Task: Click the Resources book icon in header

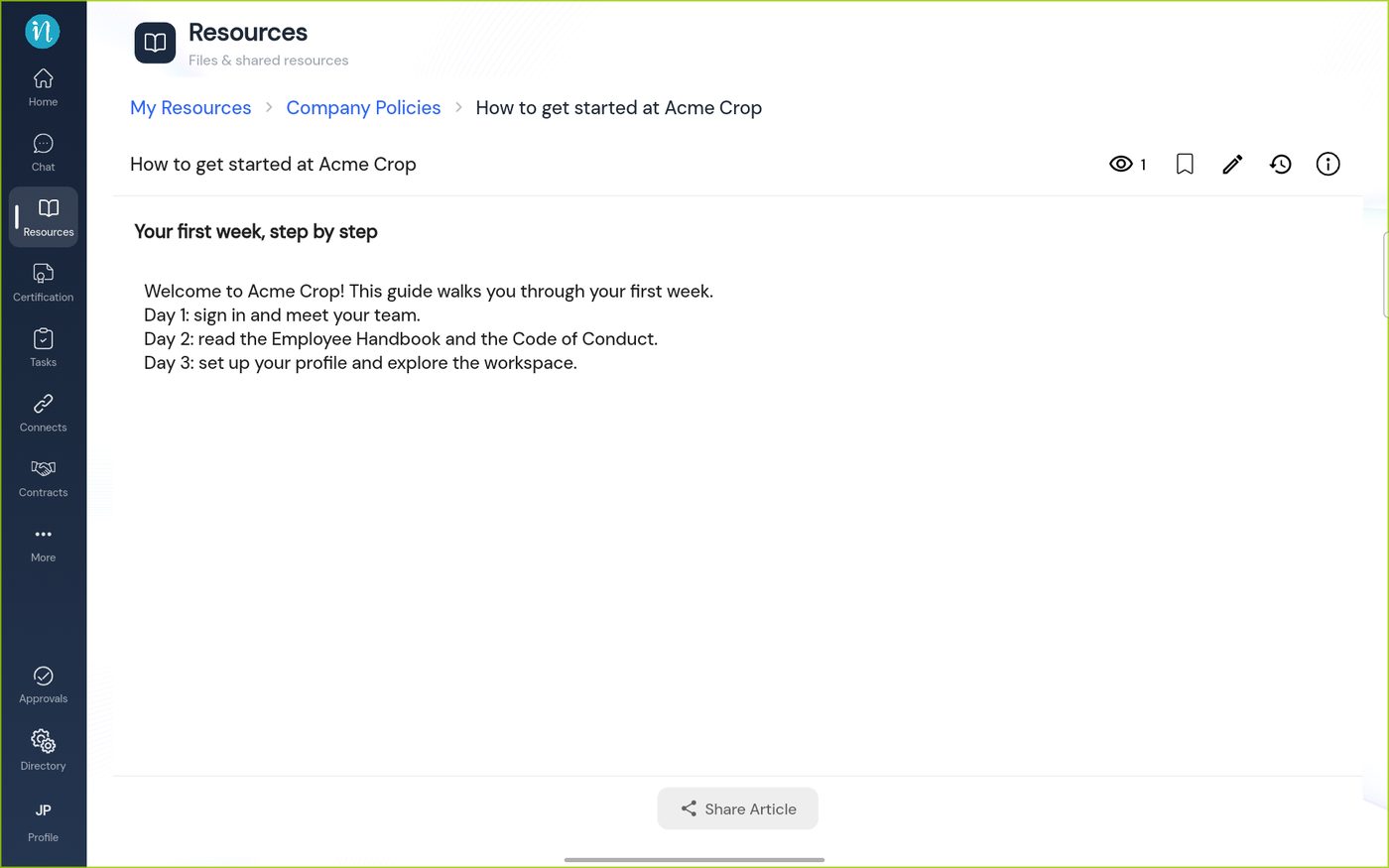Action: (155, 43)
